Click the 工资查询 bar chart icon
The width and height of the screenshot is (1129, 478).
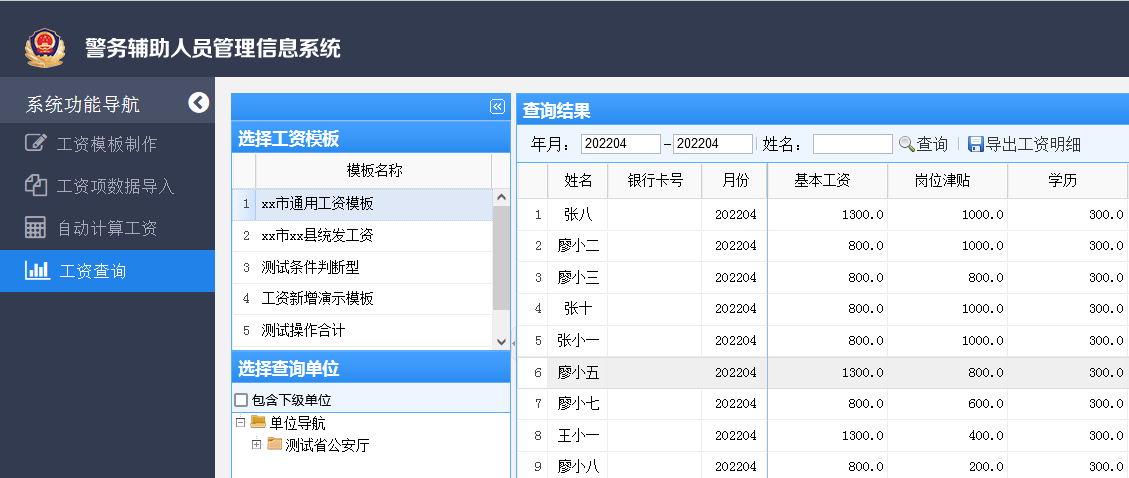click(x=37, y=270)
